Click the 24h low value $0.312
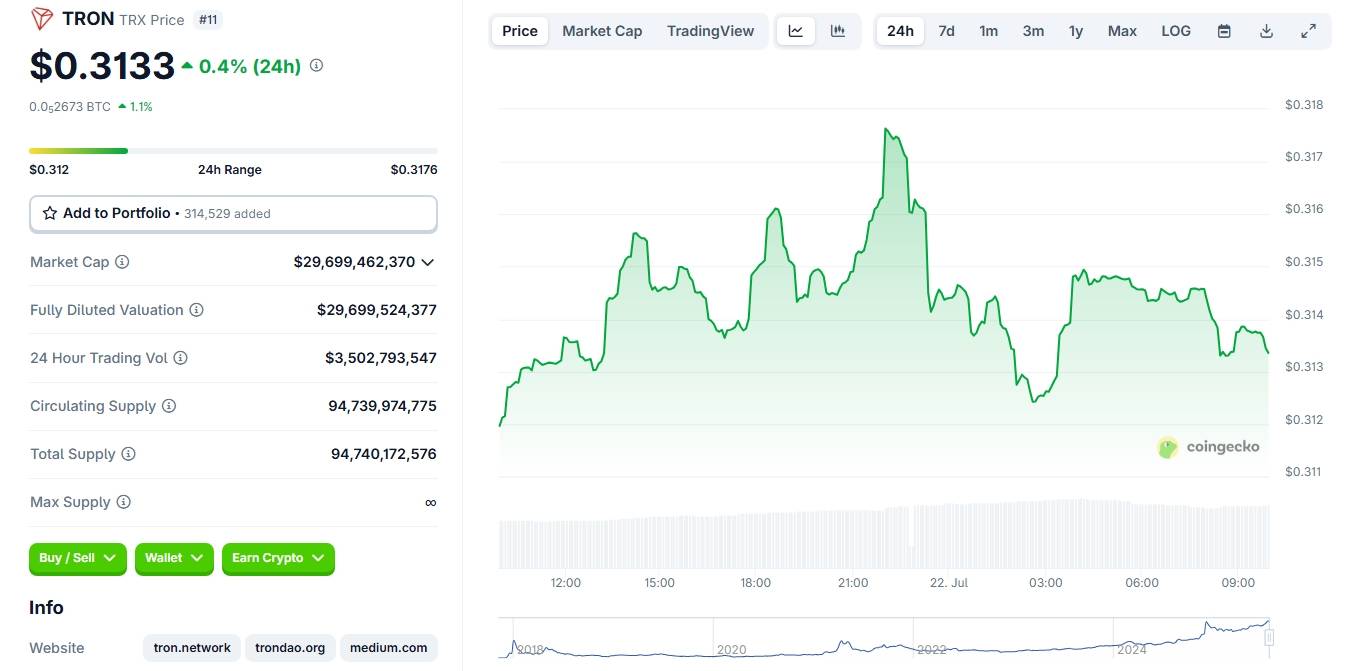 [49, 170]
